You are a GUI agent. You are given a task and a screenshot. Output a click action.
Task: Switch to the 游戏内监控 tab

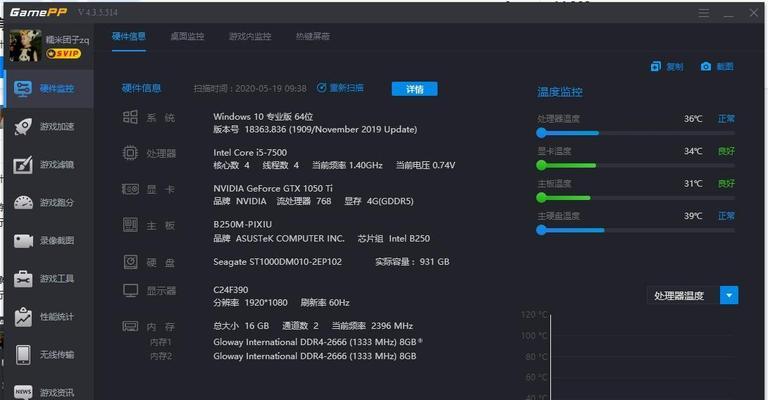click(250, 36)
